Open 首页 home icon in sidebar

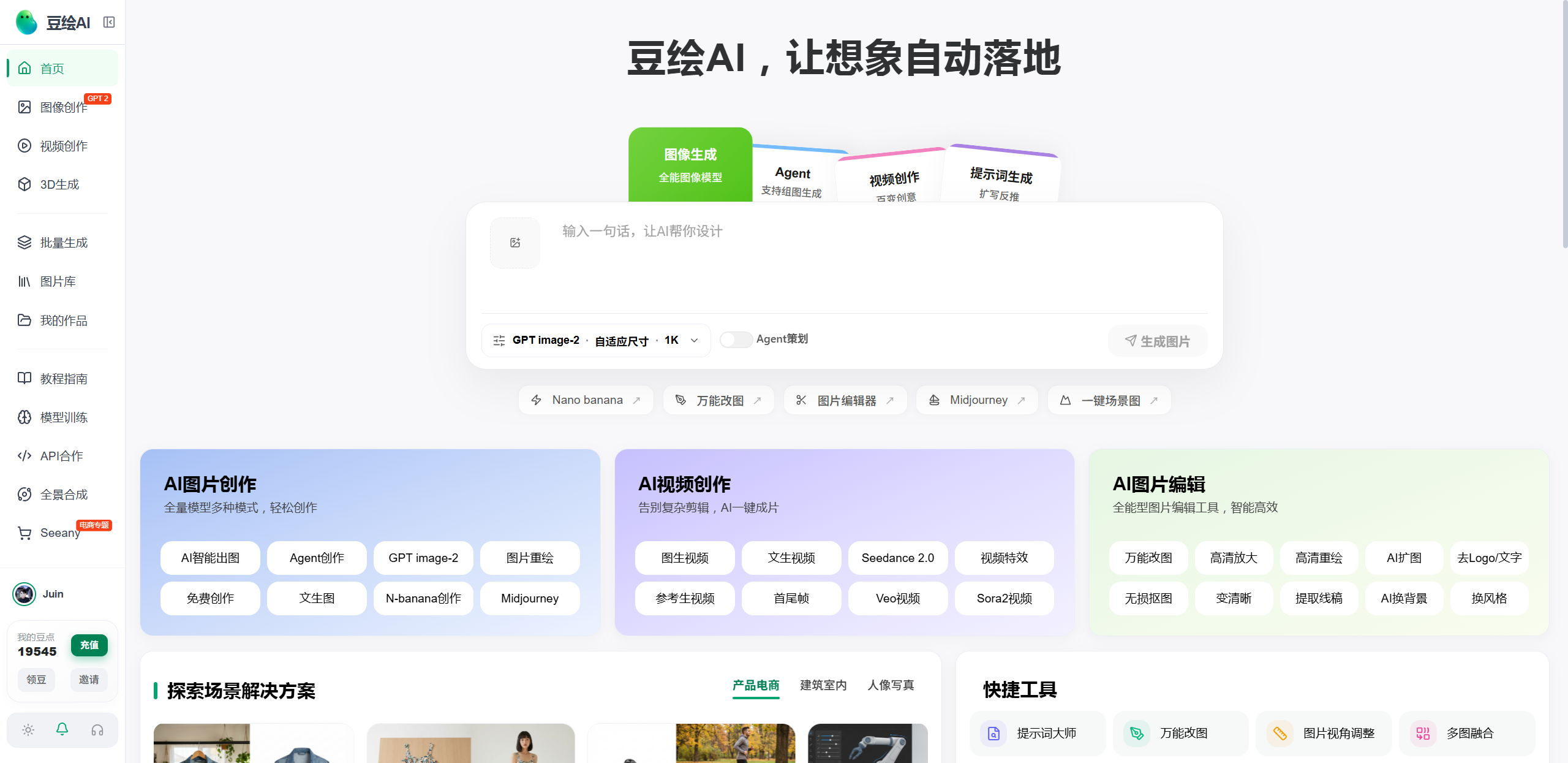click(24, 68)
